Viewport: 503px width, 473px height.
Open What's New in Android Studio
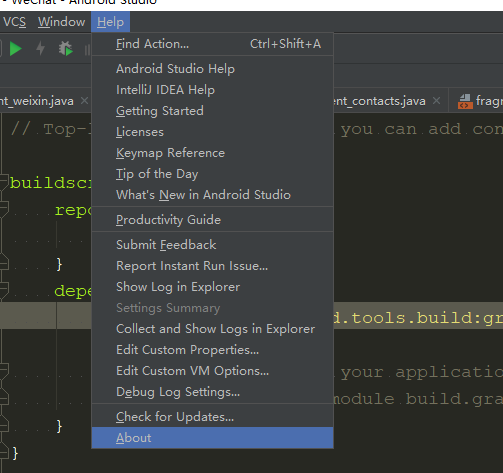tap(213, 195)
